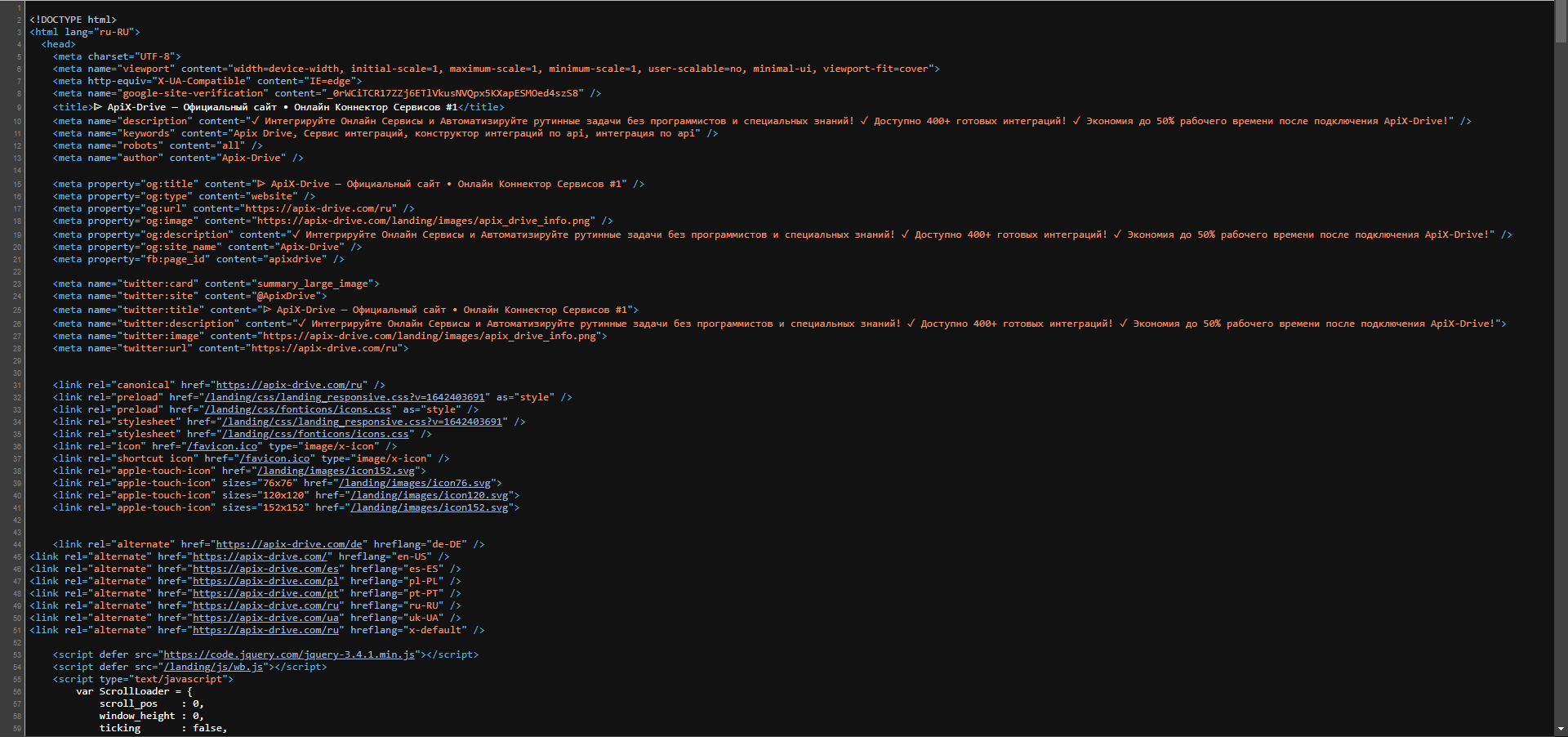Viewport: 1568px width, 737px height.
Task: Click og:site_name meta line
Action: pos(207,247)
